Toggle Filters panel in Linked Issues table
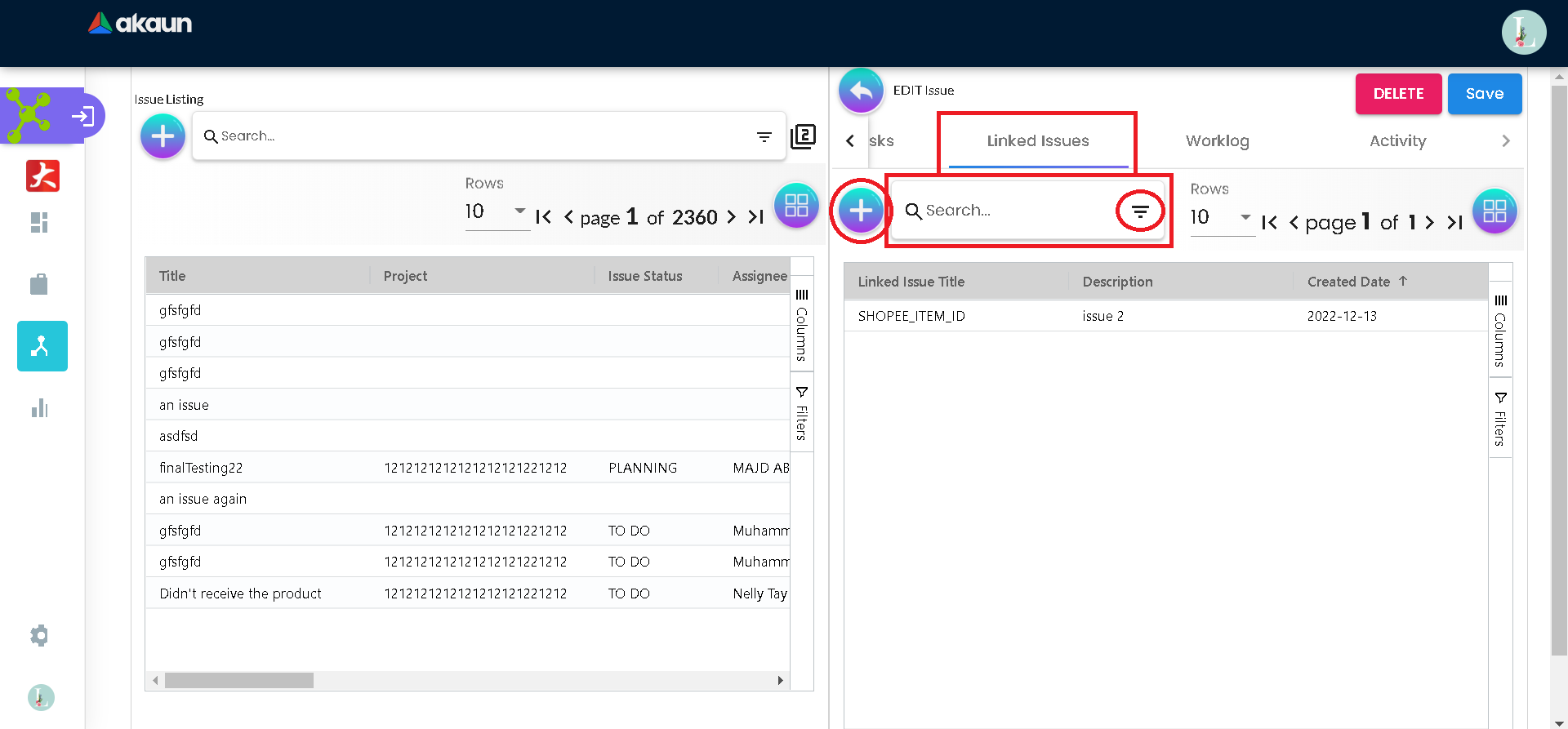Viewport: 1568px width, 729px height. [1500, 420]
